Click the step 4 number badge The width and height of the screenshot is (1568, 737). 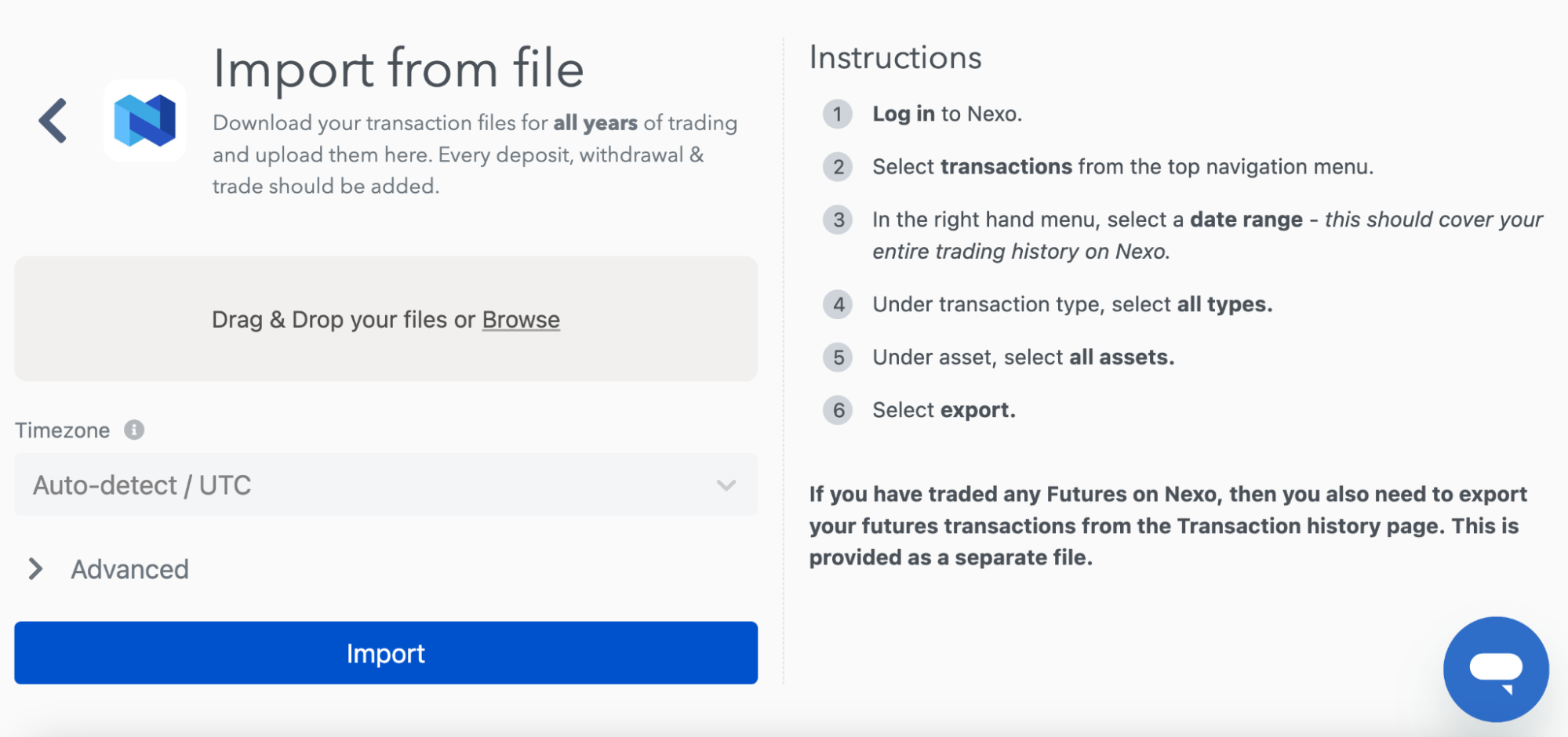click(x=838, y=304)
